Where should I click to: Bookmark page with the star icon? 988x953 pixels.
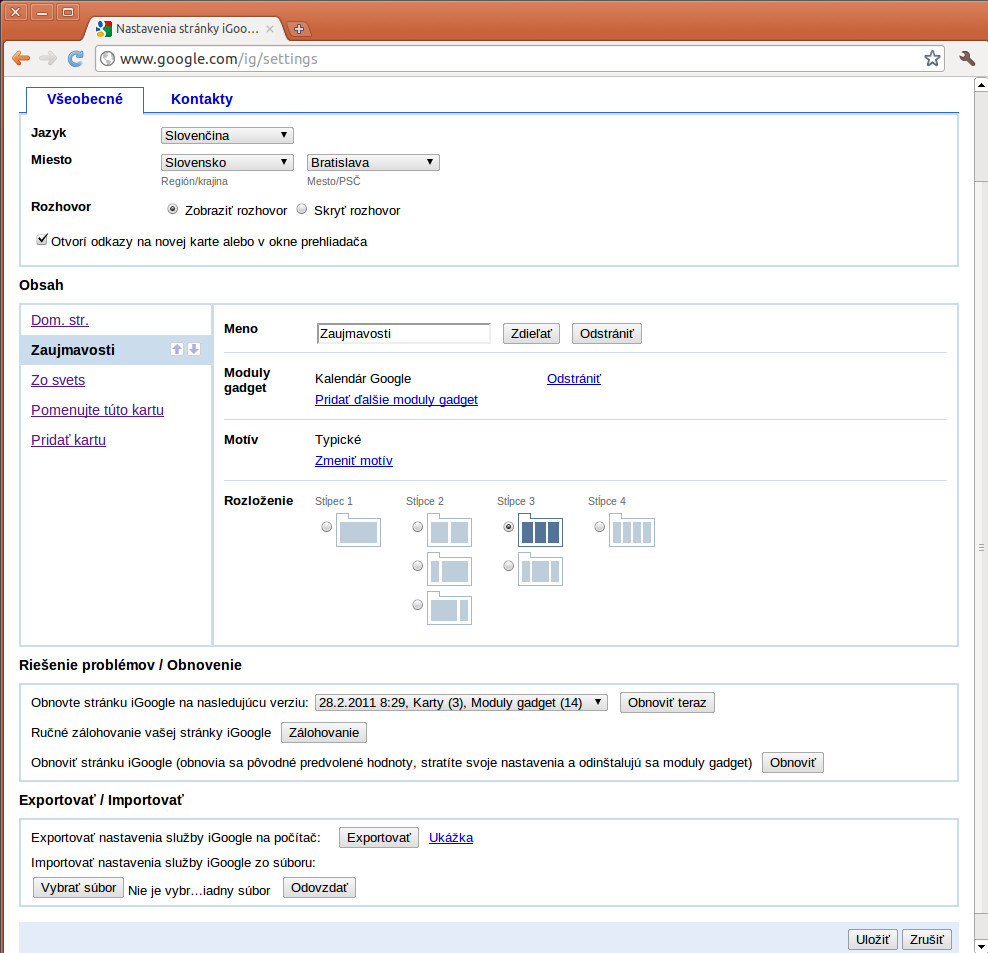(x=932, y=59)
